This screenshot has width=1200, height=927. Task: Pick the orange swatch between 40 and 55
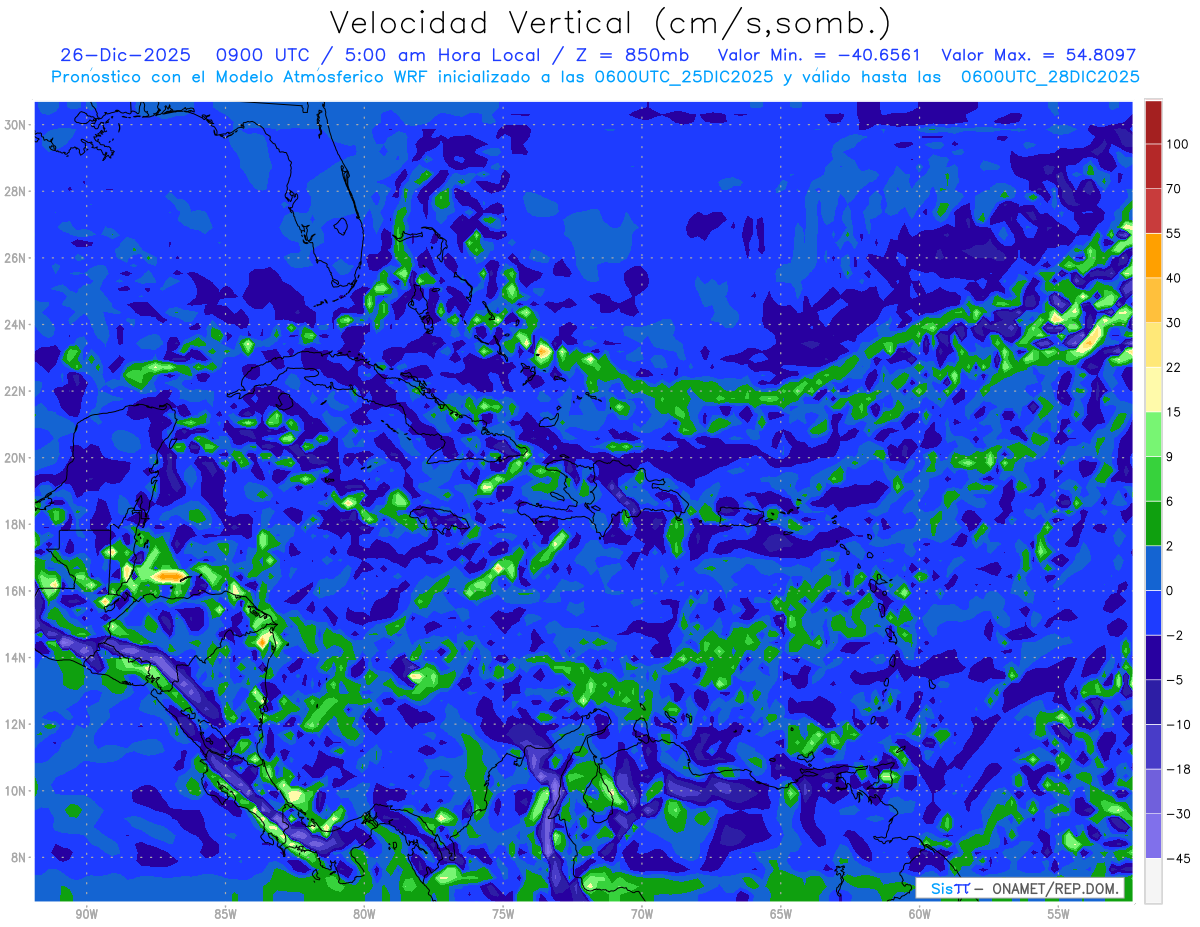pos(1153,256)
